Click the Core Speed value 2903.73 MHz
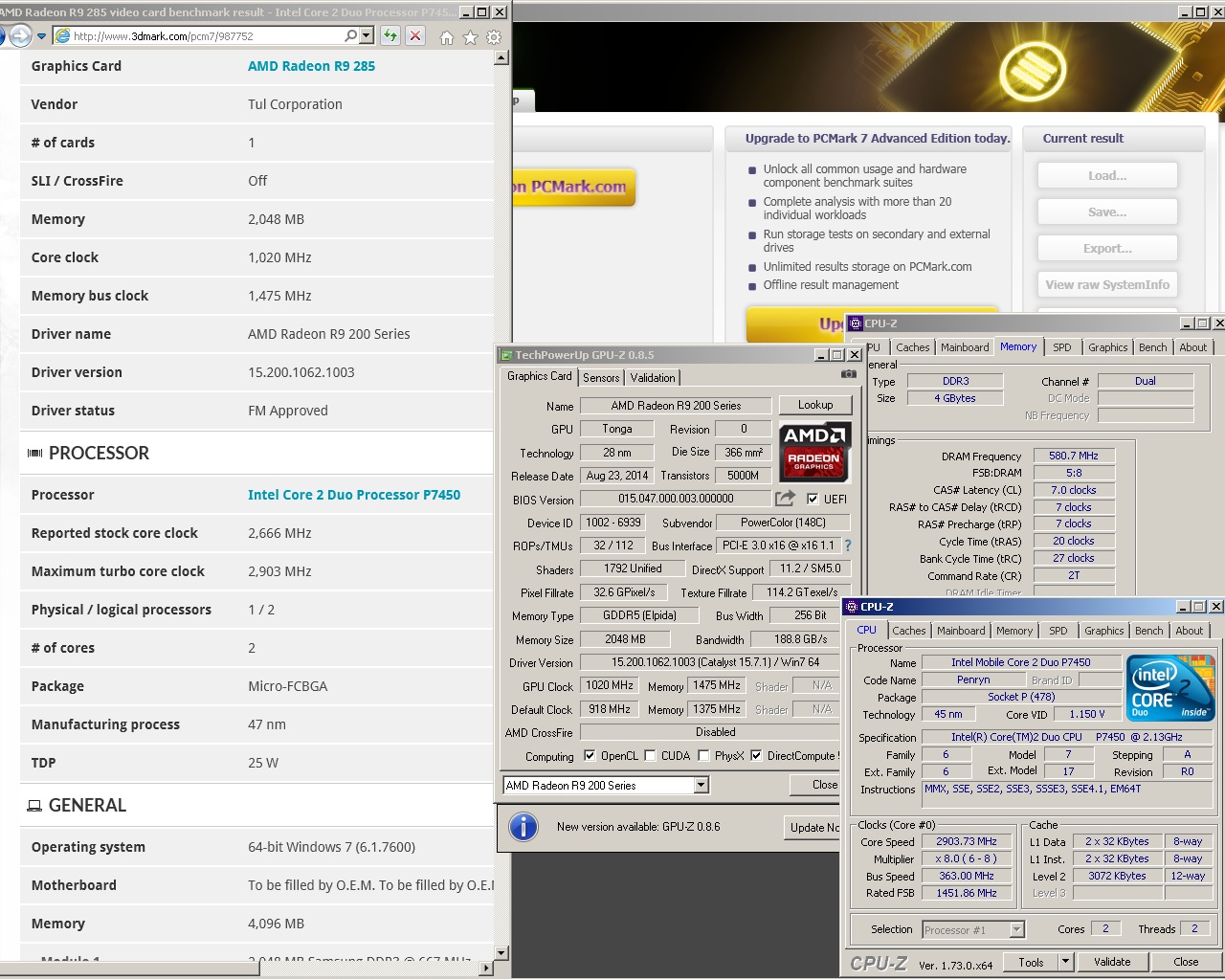The image size is (1225, 980). (x=967, y=842)
